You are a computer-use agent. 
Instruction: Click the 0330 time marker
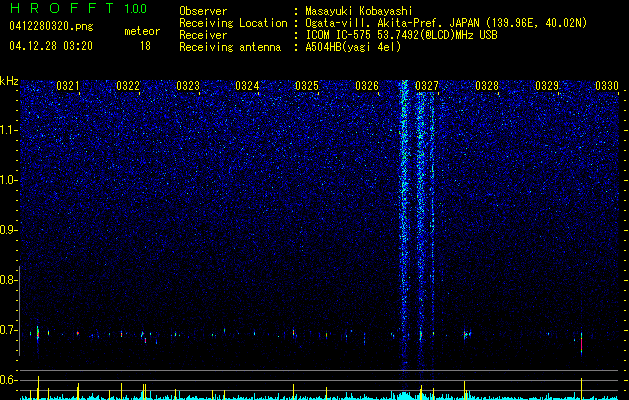click(x=607, y=86)
